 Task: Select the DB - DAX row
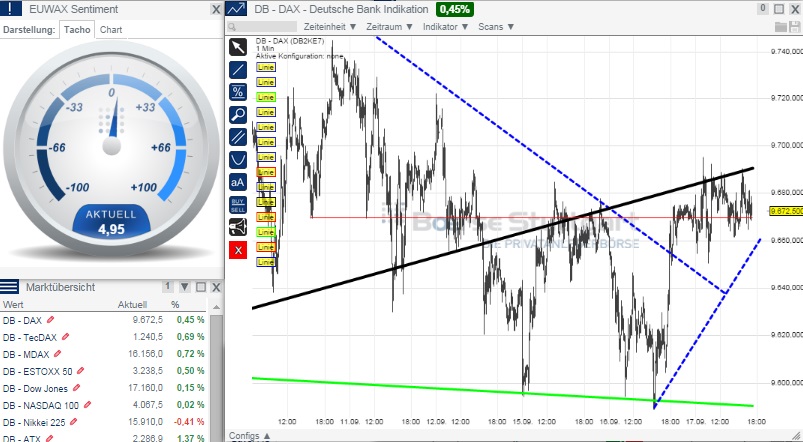pos(104,320)
